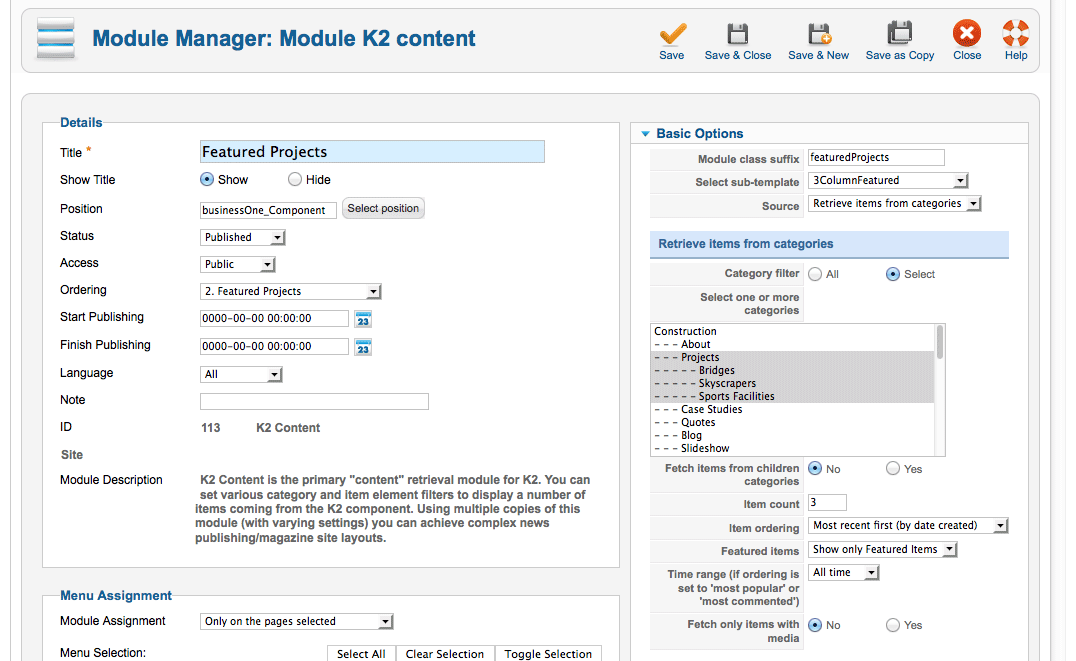Select Construction in the categories list

[x=793, y=332]
